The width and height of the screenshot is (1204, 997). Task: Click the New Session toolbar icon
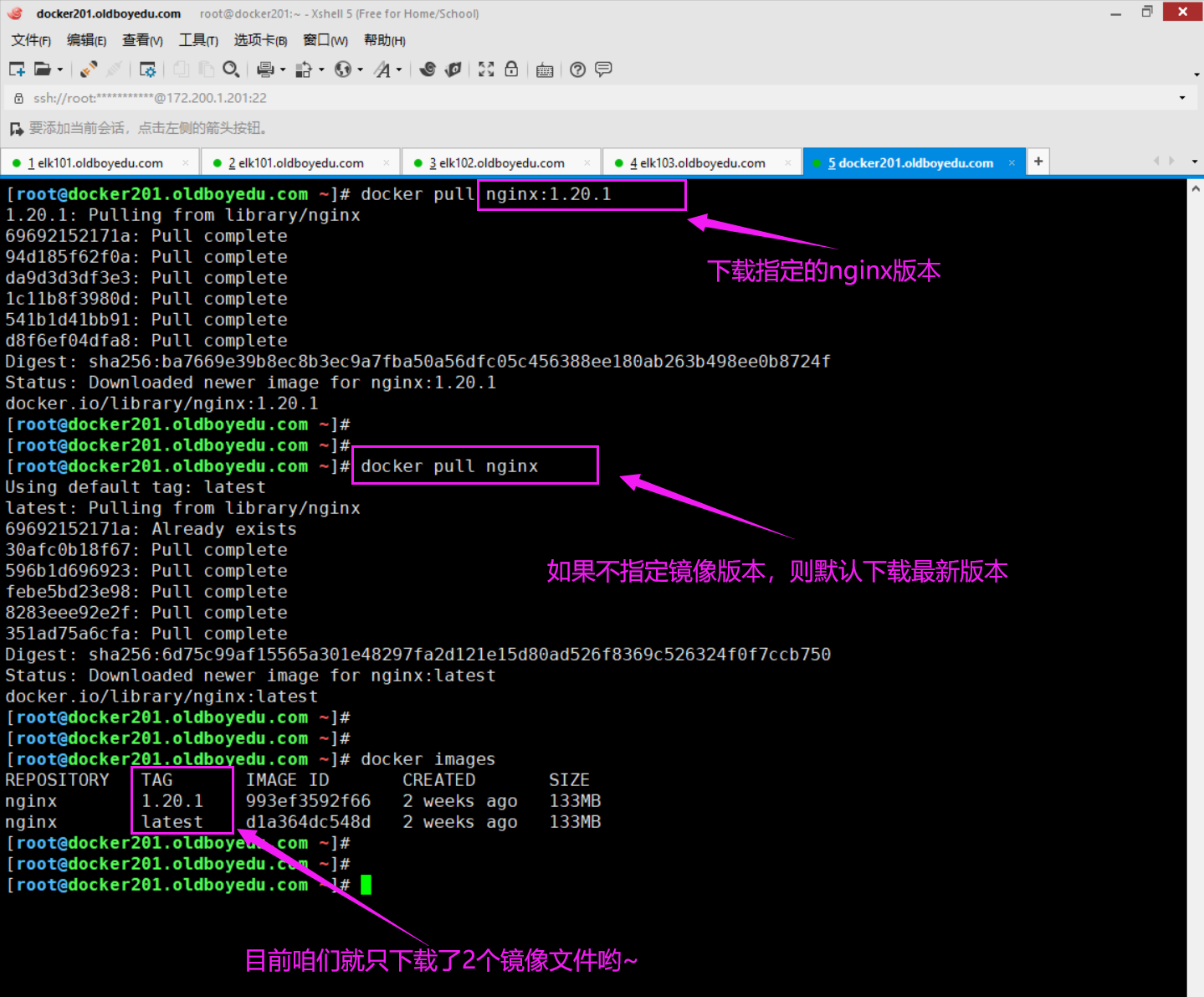[17, 69]
